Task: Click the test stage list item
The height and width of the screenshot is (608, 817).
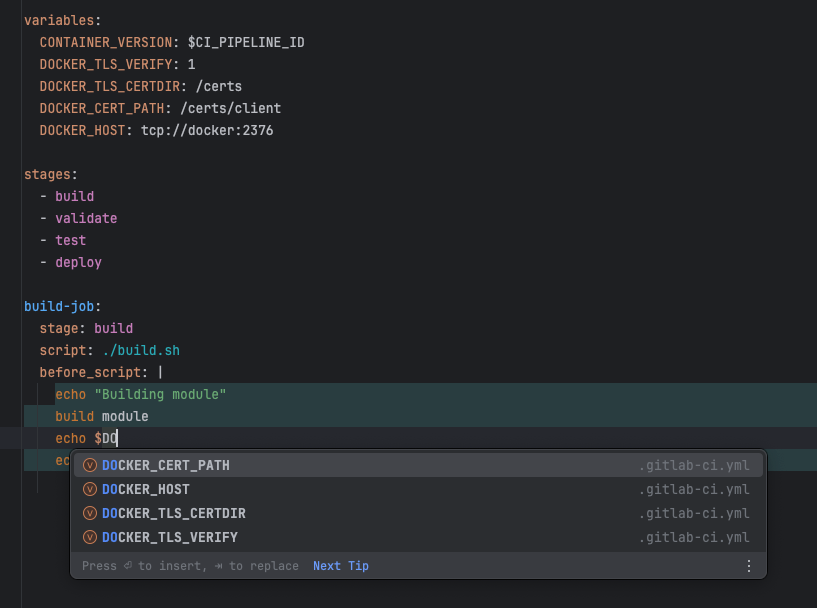Action: pyautogui.click(x=70, y=240)
